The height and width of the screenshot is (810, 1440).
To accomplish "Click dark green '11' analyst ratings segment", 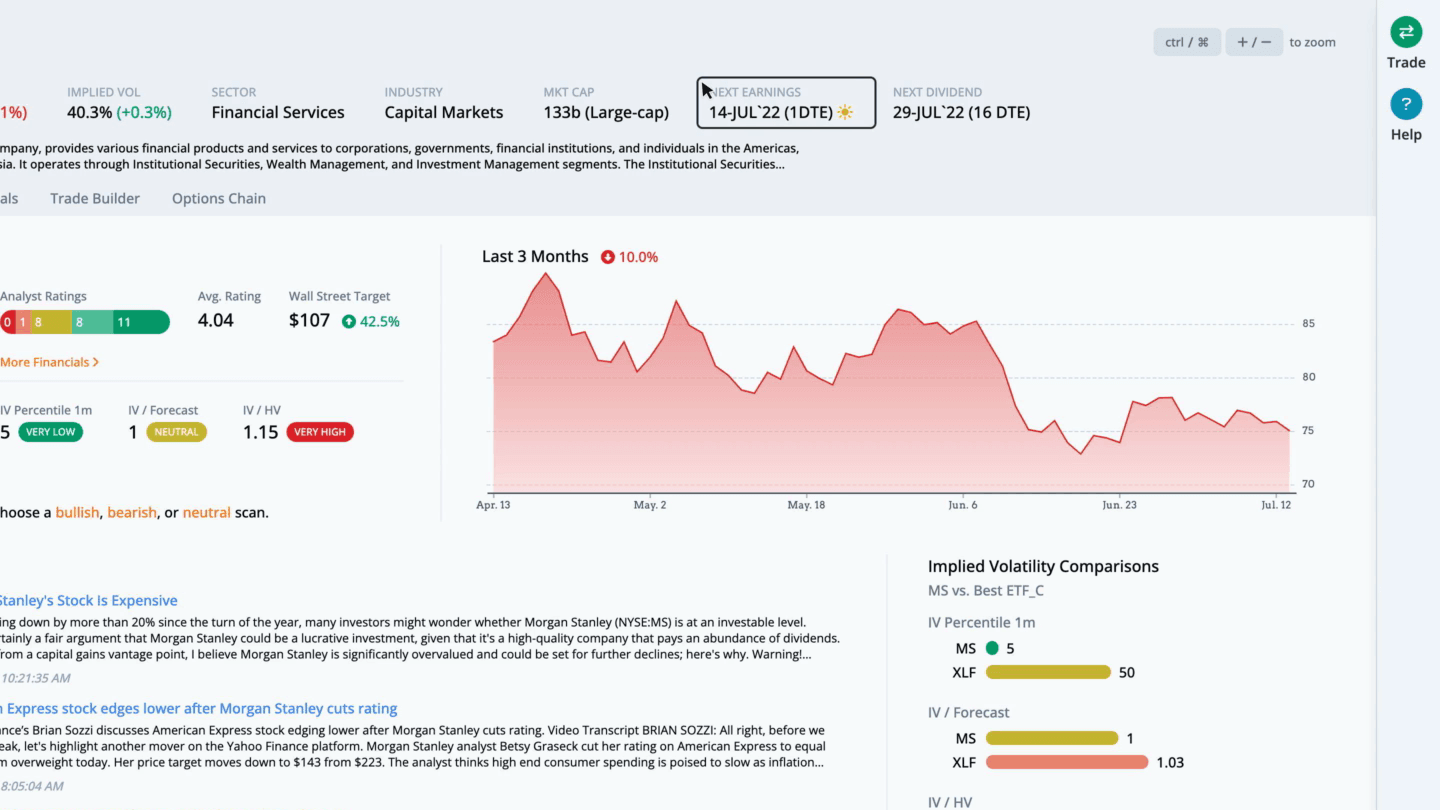I will [x=141, y=322].
